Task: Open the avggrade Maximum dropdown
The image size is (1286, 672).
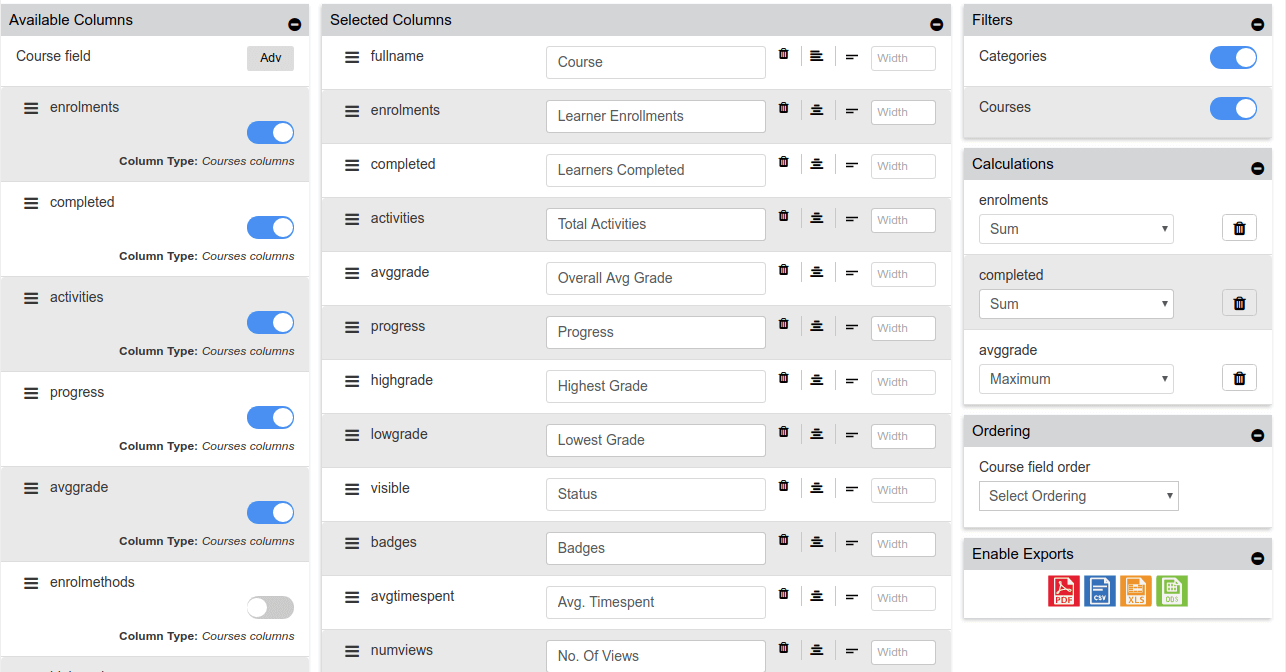Action: (1076, 378)
